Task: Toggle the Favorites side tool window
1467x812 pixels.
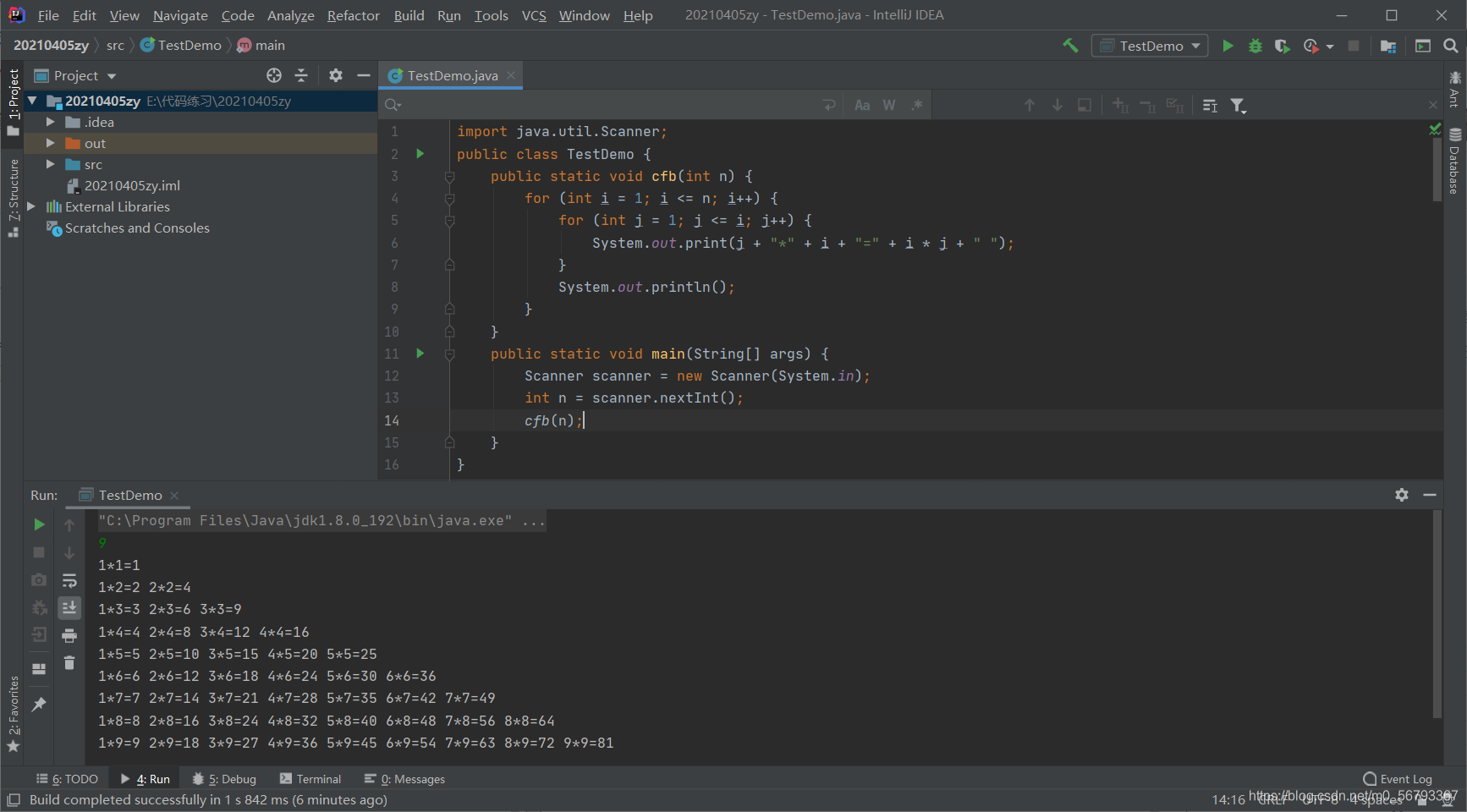Action: coord(14,714)
